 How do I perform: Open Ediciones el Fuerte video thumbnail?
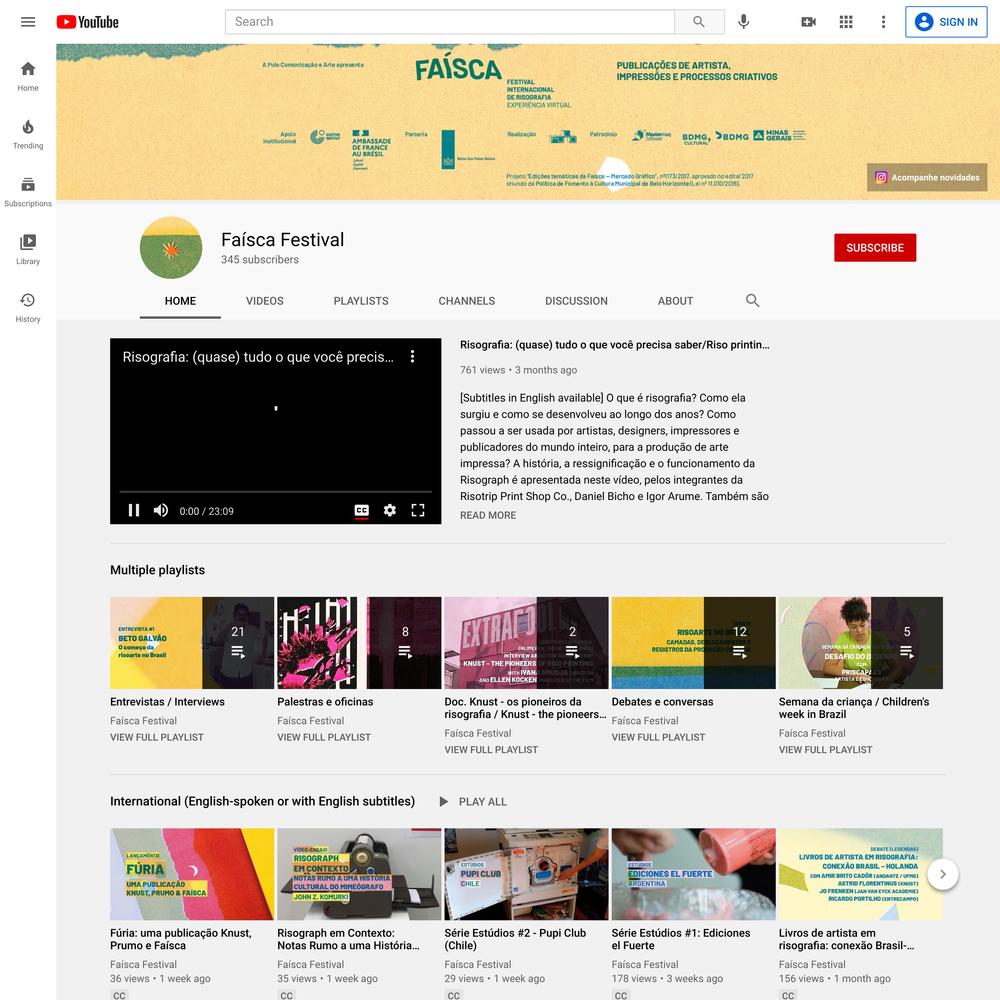(694, 874)
